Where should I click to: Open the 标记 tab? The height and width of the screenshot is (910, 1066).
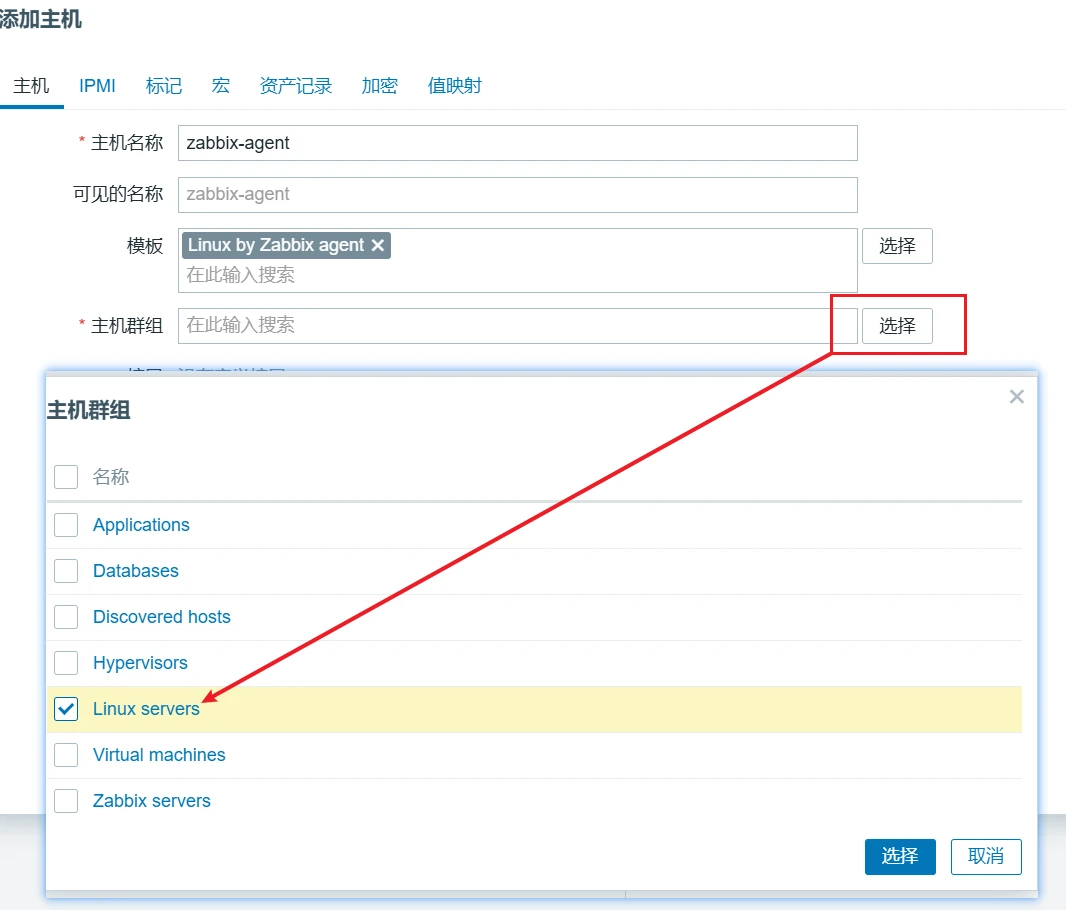164,86
